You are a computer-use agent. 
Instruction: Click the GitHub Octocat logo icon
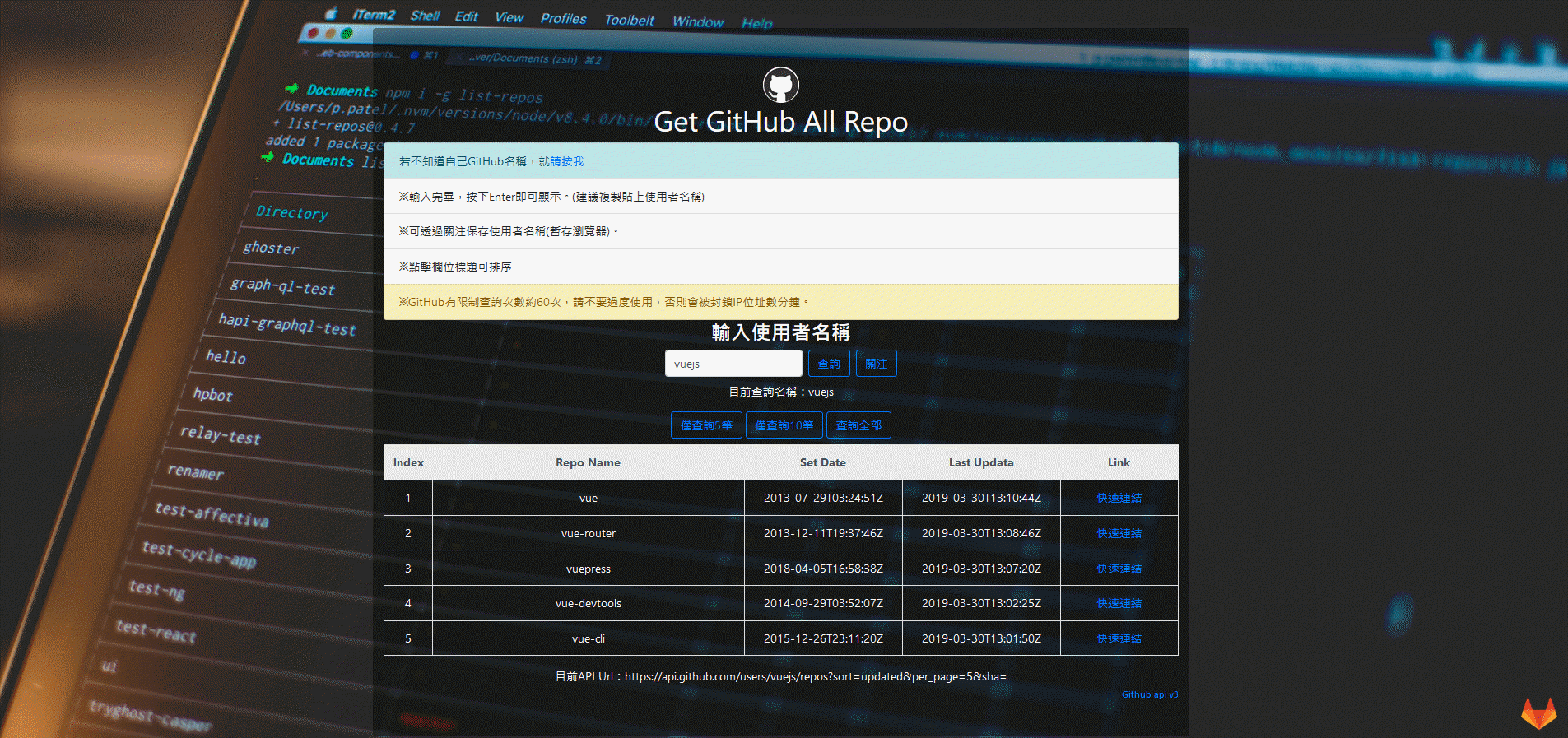point(780,85)
